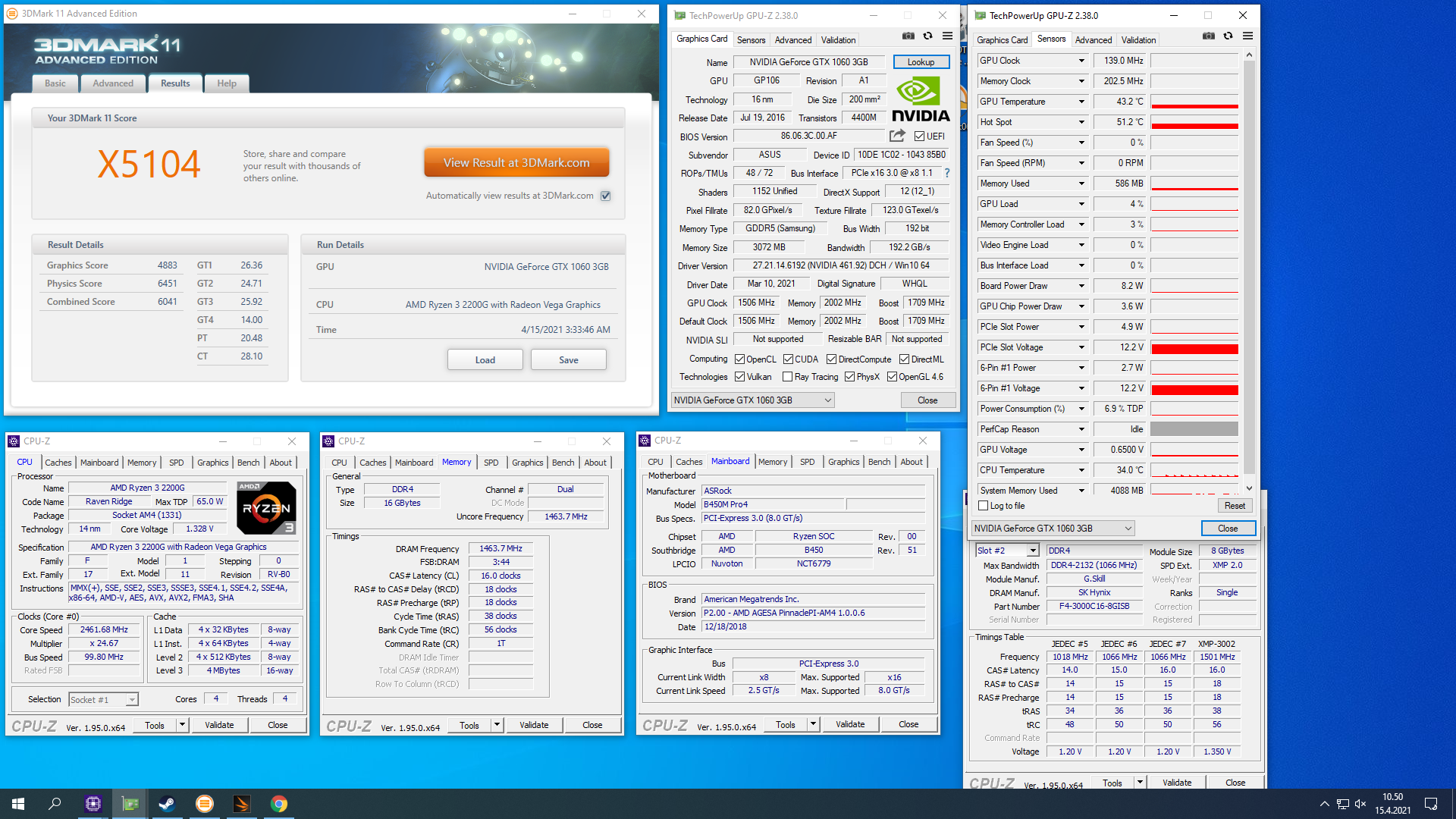Open the taskbar icon next to Chrome
1456x819 pixels.
(x=242, y=804)
